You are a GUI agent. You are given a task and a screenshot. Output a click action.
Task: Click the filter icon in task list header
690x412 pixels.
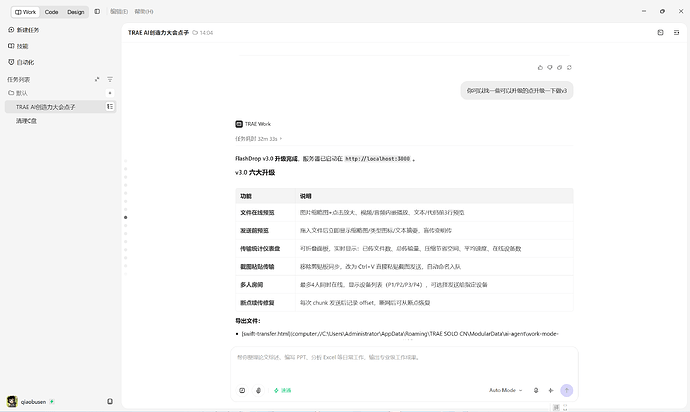pos(110,79)
